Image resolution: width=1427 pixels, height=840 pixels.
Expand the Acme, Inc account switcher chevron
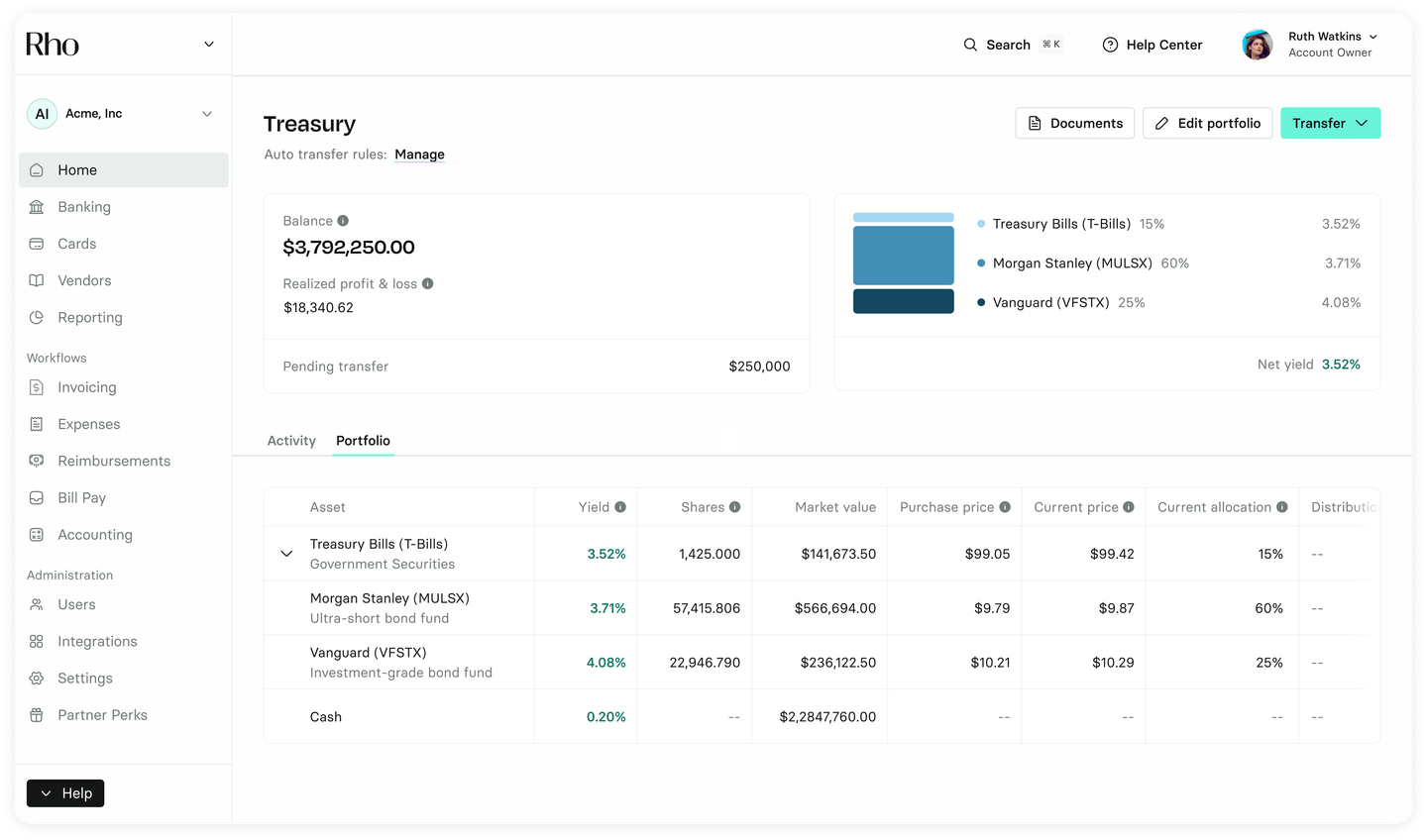click(207, 114)
